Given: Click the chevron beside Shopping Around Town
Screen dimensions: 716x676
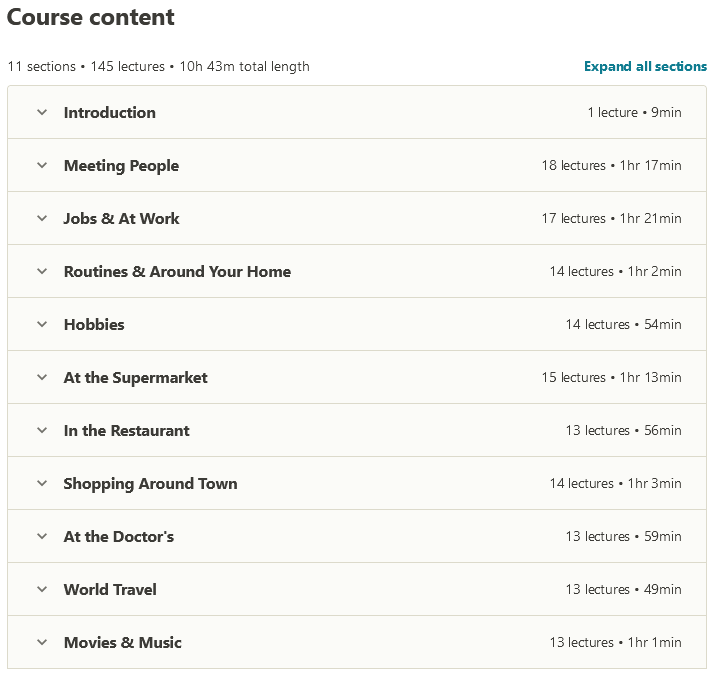Looking at the screenshot, I should coord(42,484).
